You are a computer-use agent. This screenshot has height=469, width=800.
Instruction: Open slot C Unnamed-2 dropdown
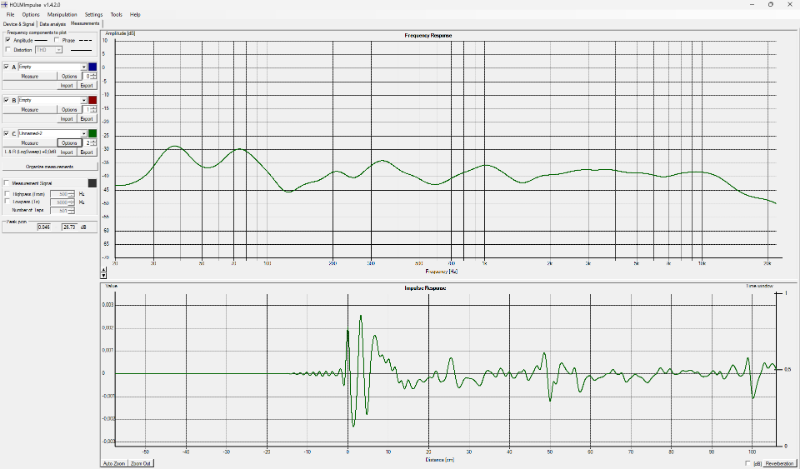(x=53, y=133)
